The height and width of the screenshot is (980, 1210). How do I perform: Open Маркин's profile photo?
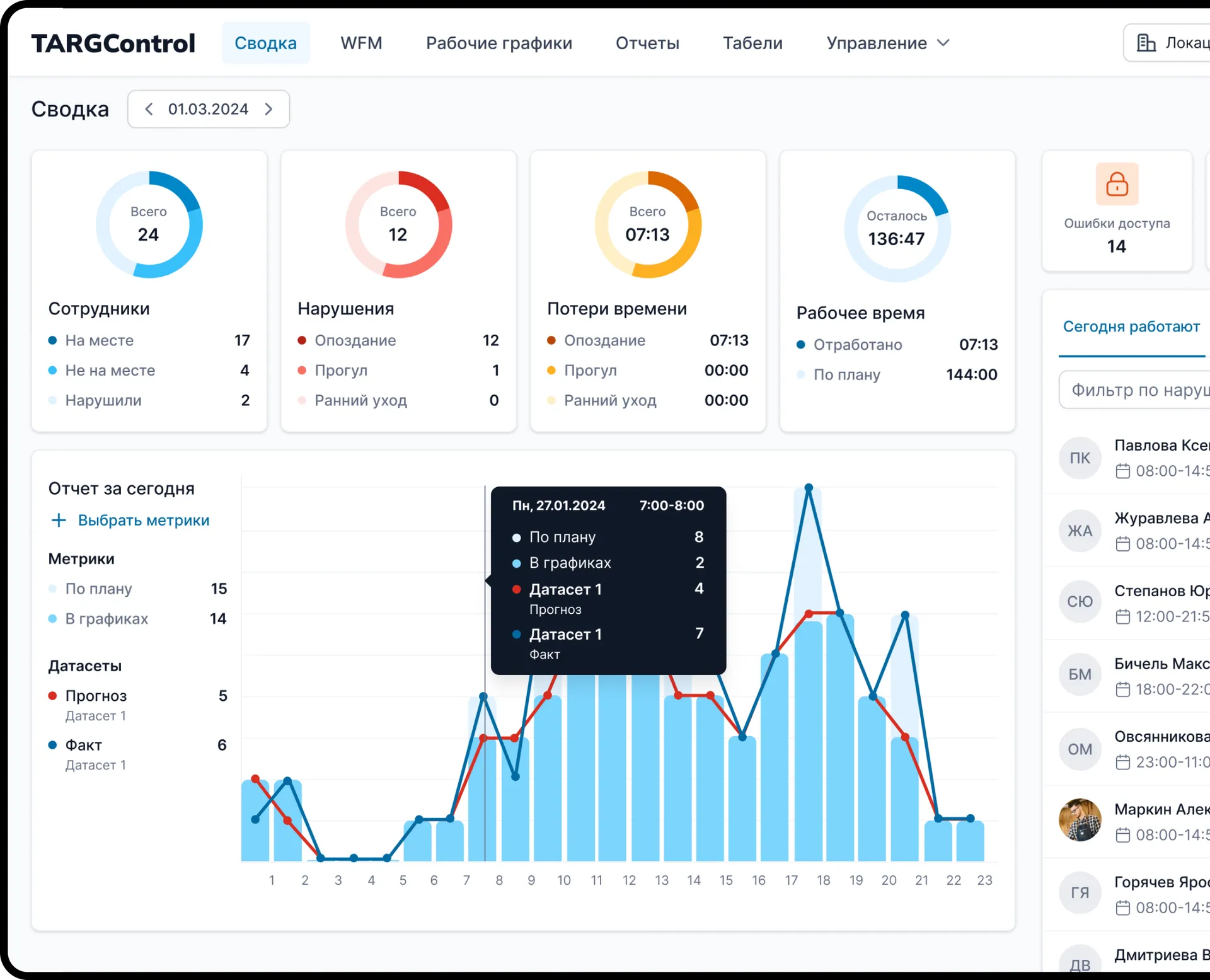click(1080, 820)
